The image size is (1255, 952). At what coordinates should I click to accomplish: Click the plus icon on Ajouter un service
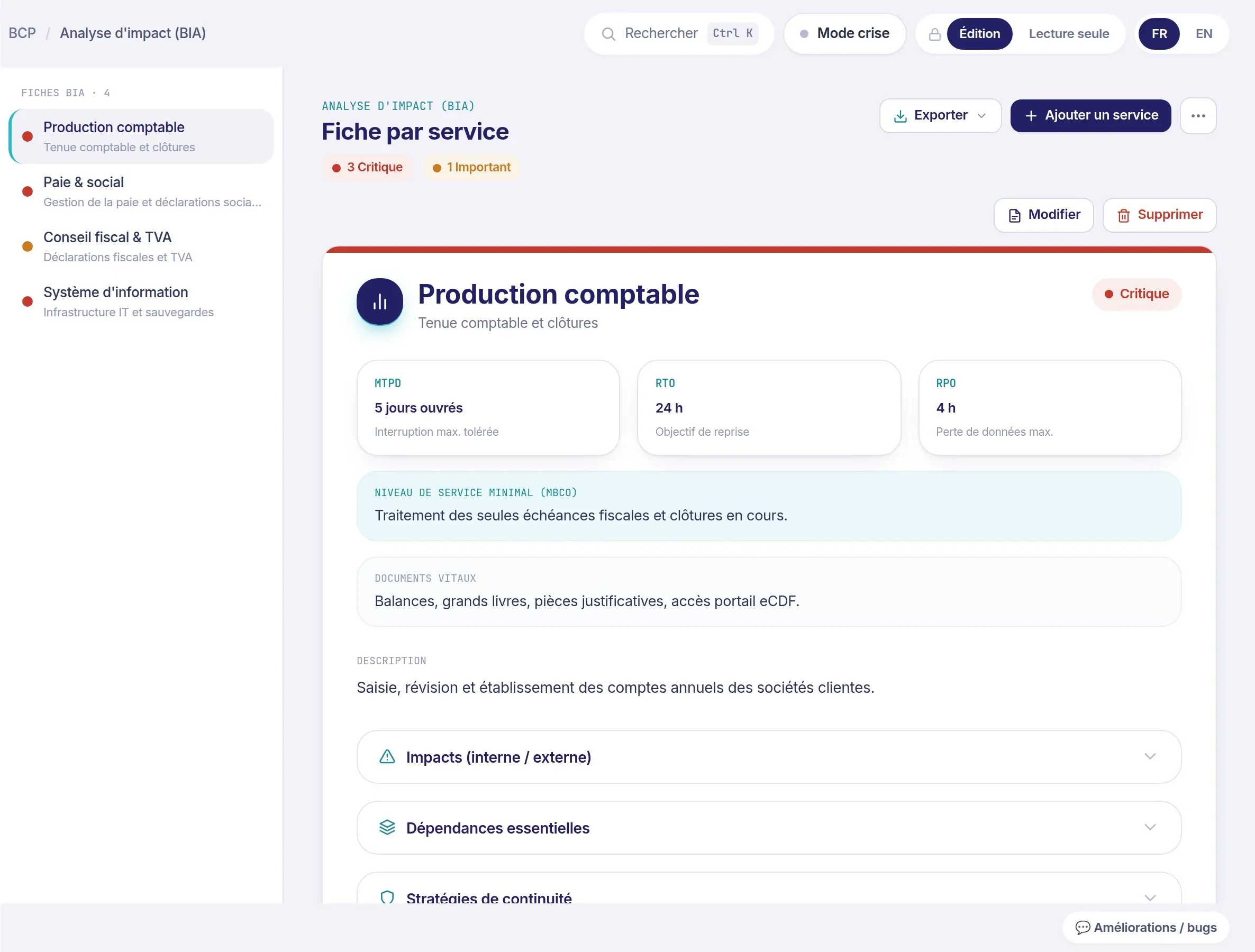click(x=1031, y=116)
